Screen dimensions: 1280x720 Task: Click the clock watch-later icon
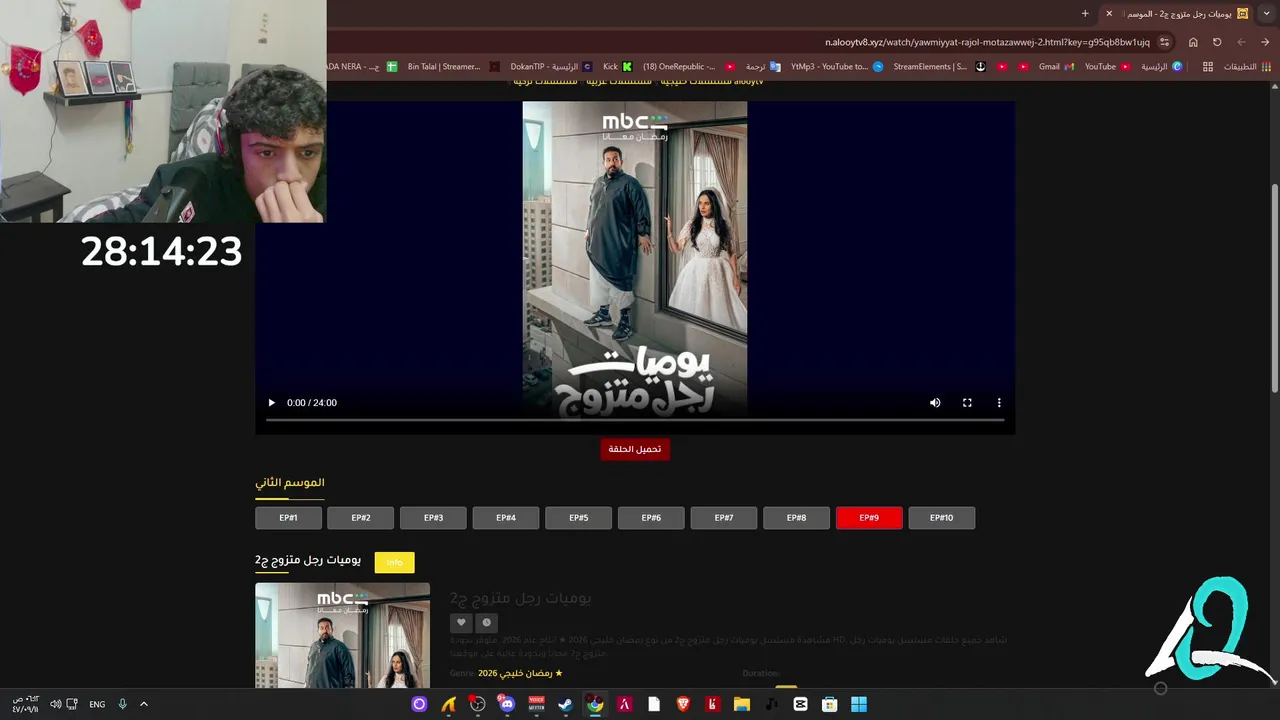pyautogui.click(x=486, y=622)
